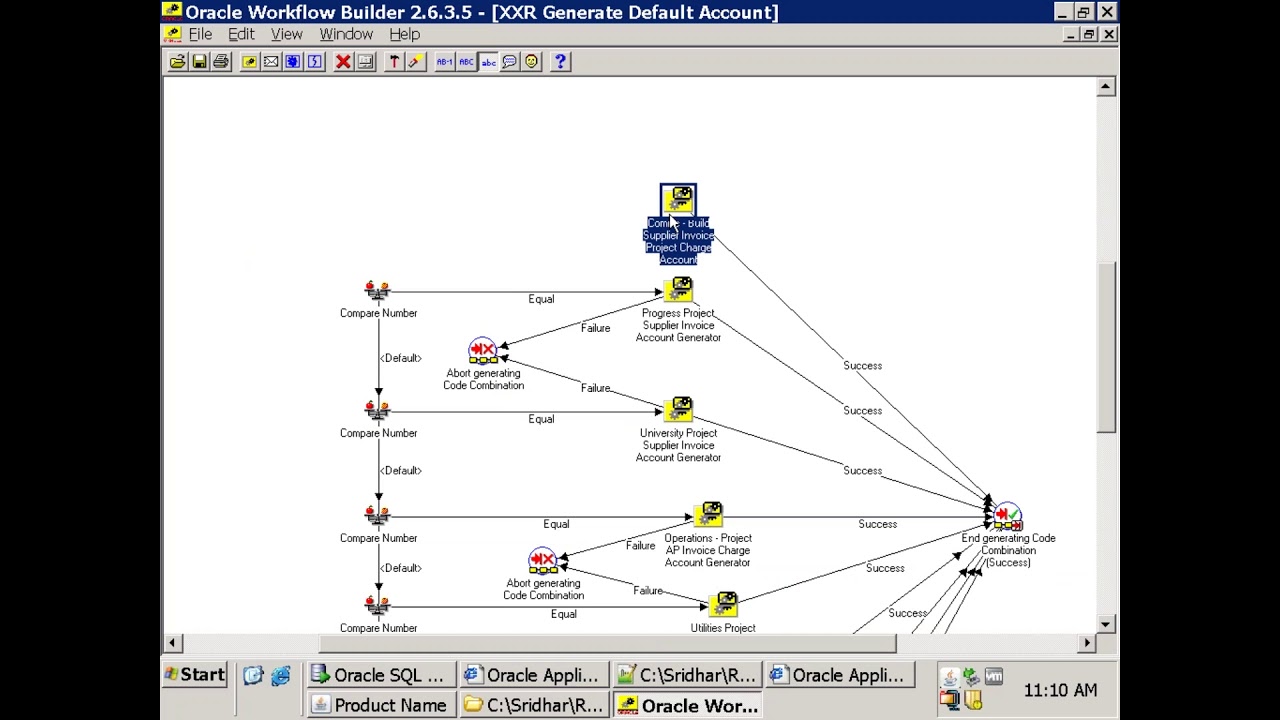The height and width of the screenshot is (720, 1280).
Task: Click the Save diskette toolbar icon
Action: [x=199, y=62]
